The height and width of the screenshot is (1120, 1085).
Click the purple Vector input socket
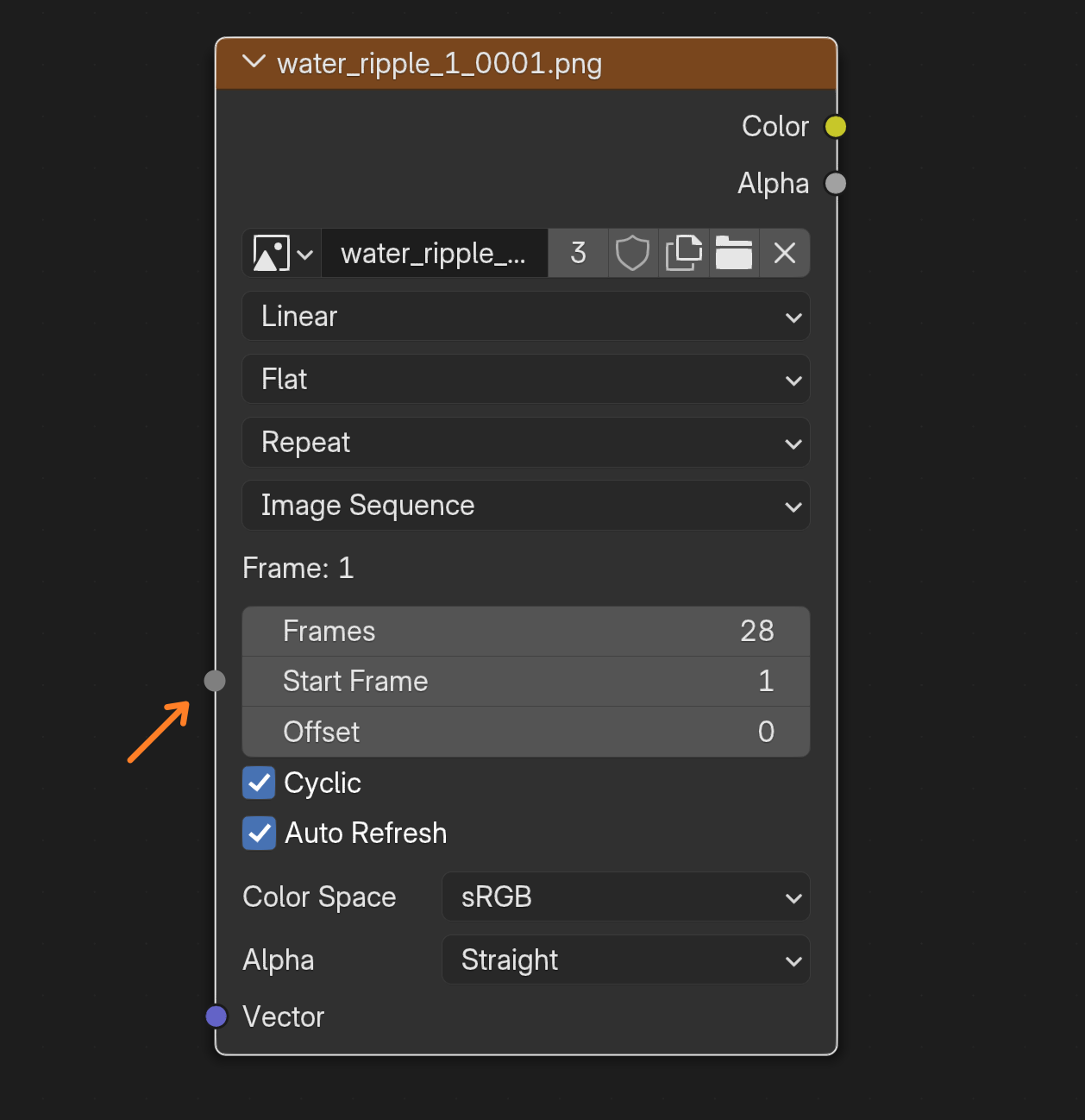tap(216, 1016)
